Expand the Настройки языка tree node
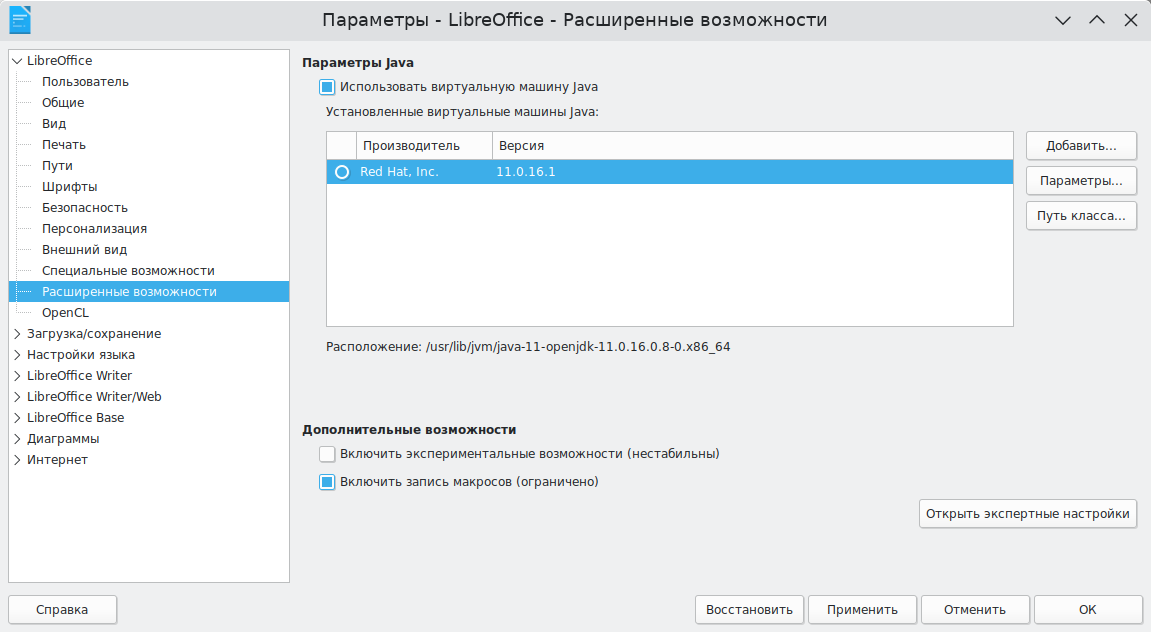Screen dimensions: 1151x632 point(17,355)
